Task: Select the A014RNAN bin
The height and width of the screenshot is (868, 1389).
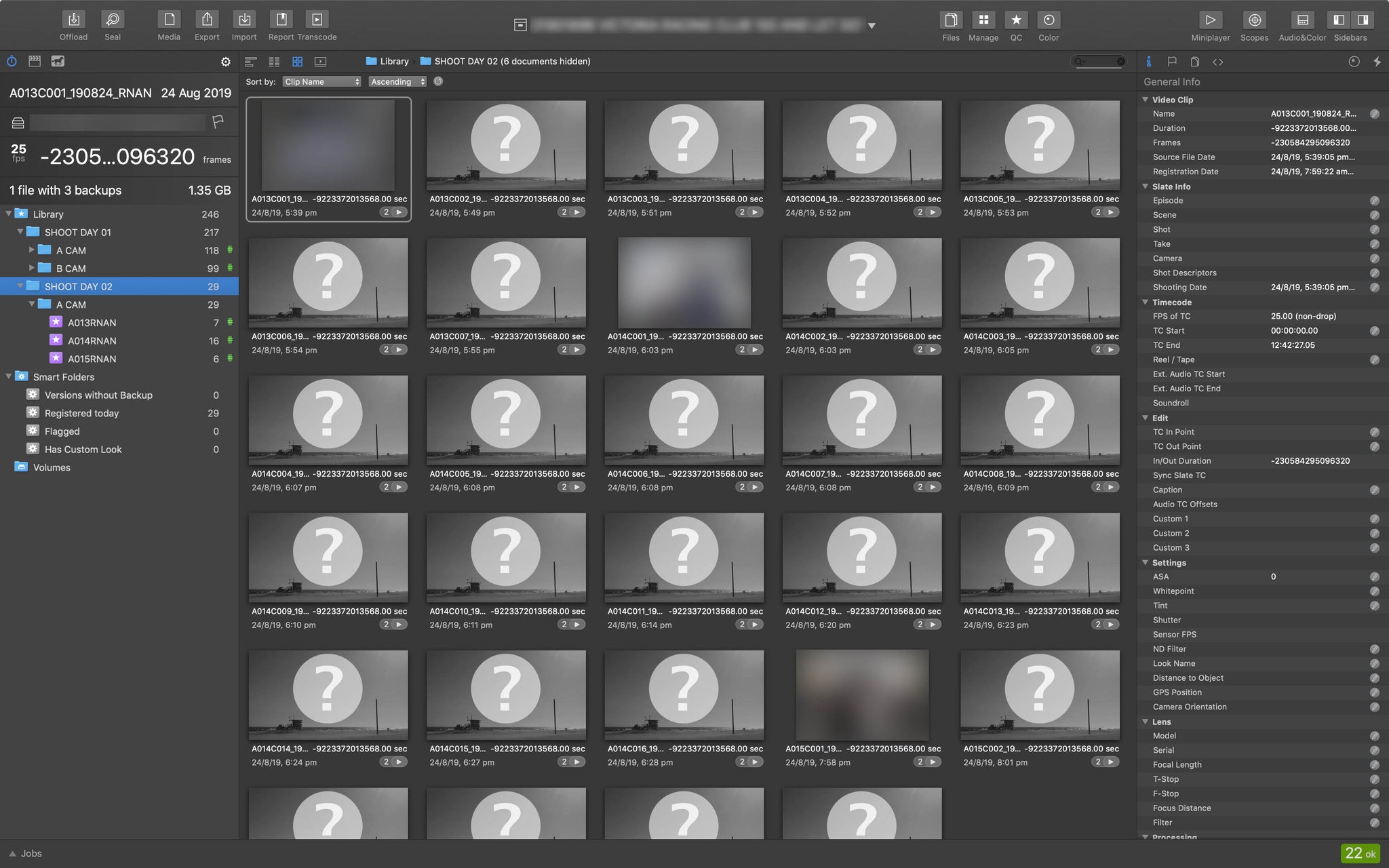Action: click(x=92, y=340)
